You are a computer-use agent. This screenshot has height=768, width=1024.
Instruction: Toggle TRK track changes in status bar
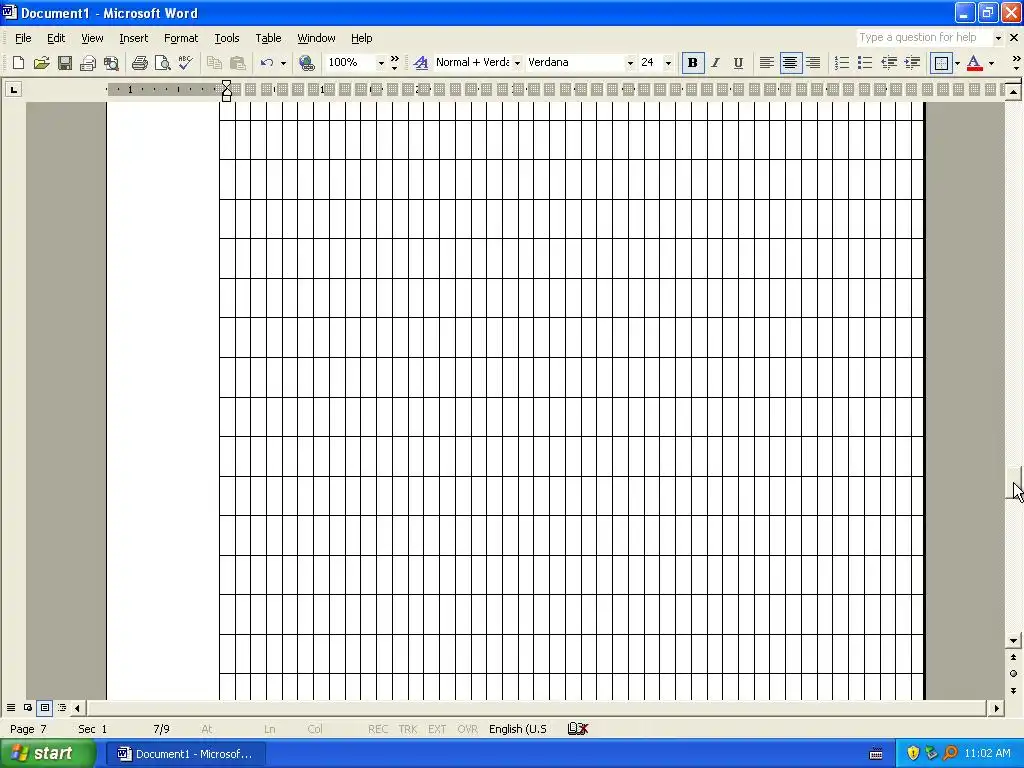coord(408,729)
